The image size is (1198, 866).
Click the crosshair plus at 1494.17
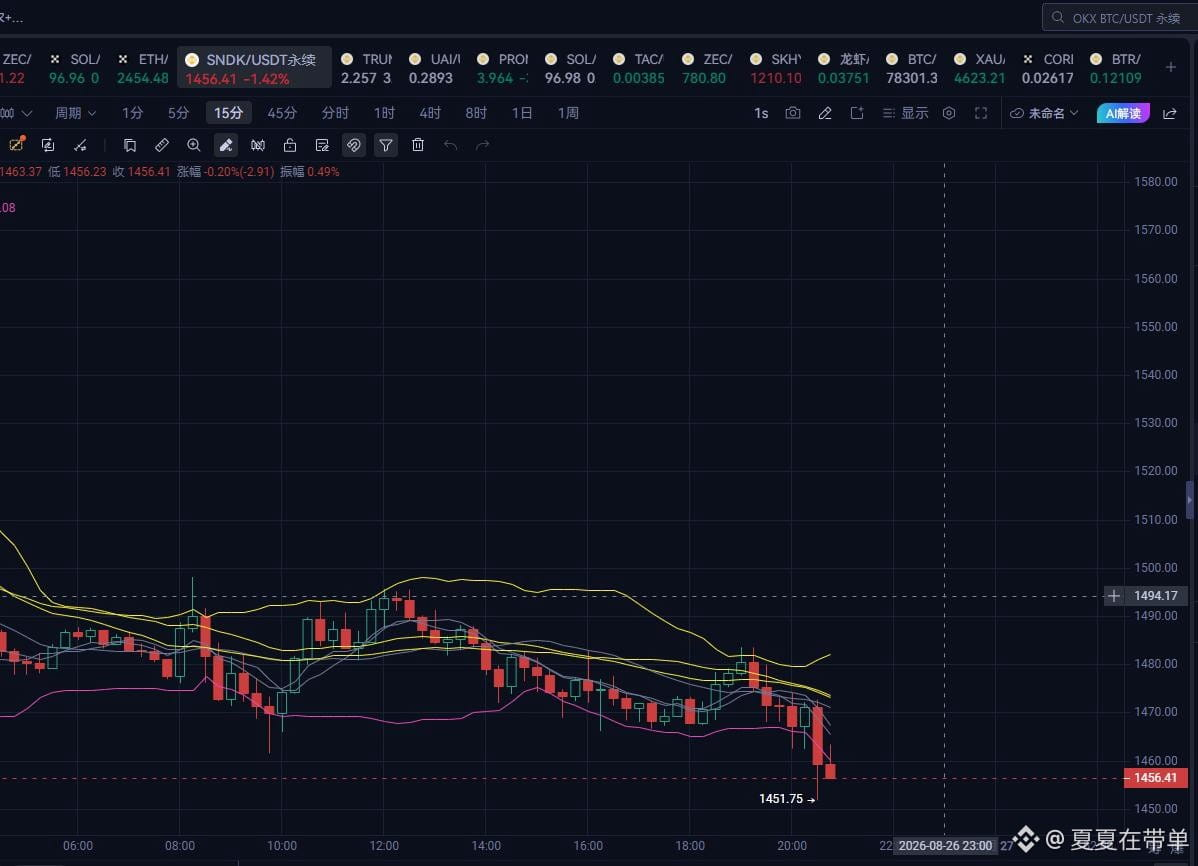click(x=1114, y=595)
